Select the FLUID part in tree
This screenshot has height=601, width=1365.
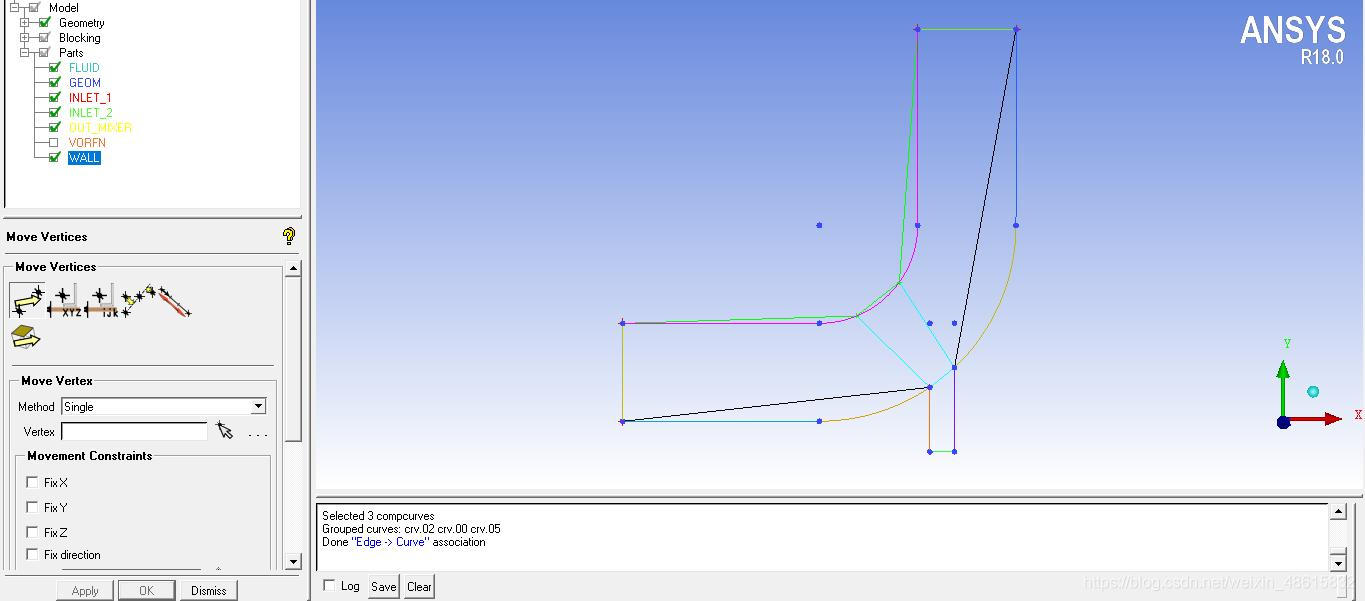(x=84, y=68)
